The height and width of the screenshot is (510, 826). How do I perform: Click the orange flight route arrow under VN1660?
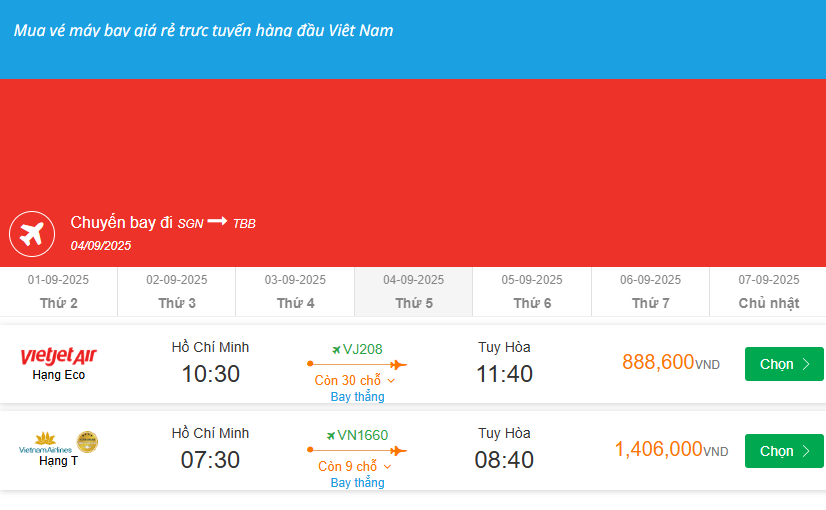[x=357, y=451]
